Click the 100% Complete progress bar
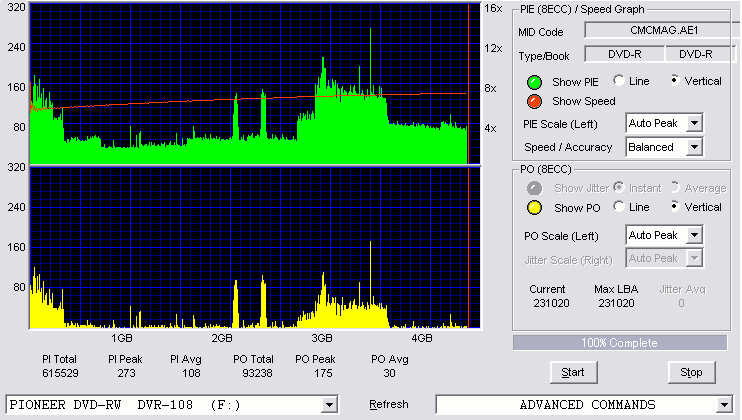This screenshot has width=742, height=420. coord(620,343)
